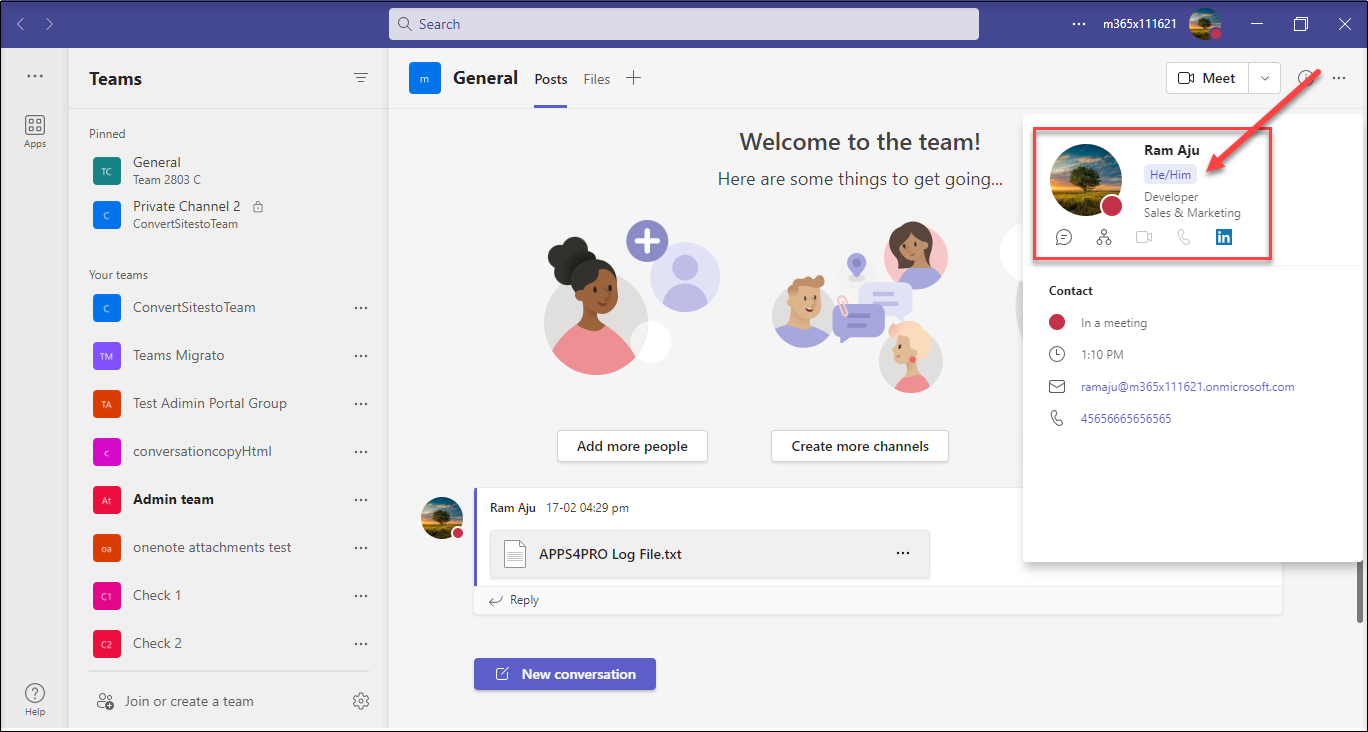Open Help at bottom left
The height and width of the screenshot is (732, 1368).
[35, 698]
